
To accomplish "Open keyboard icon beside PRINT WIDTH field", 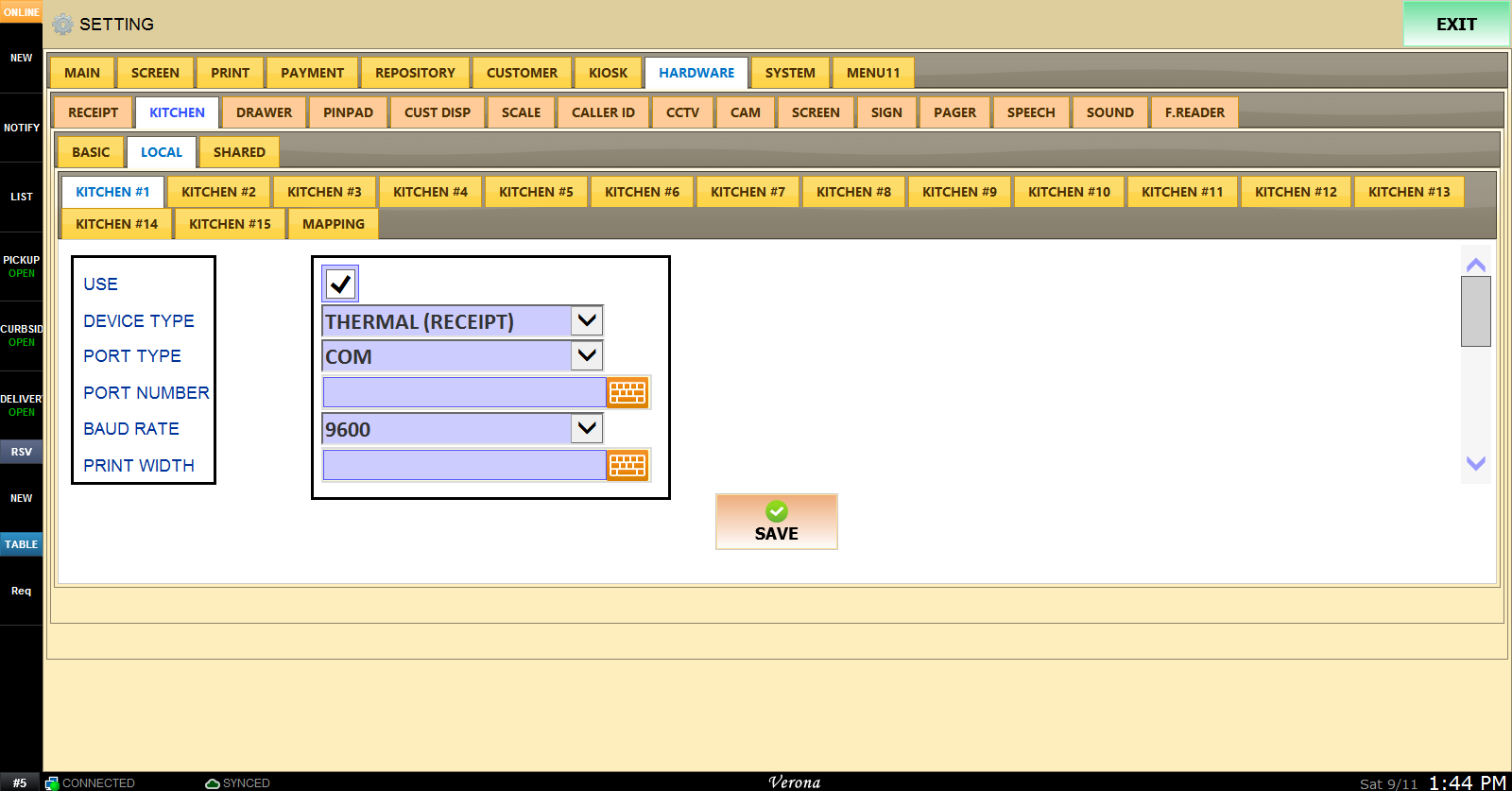I will 627,465.
